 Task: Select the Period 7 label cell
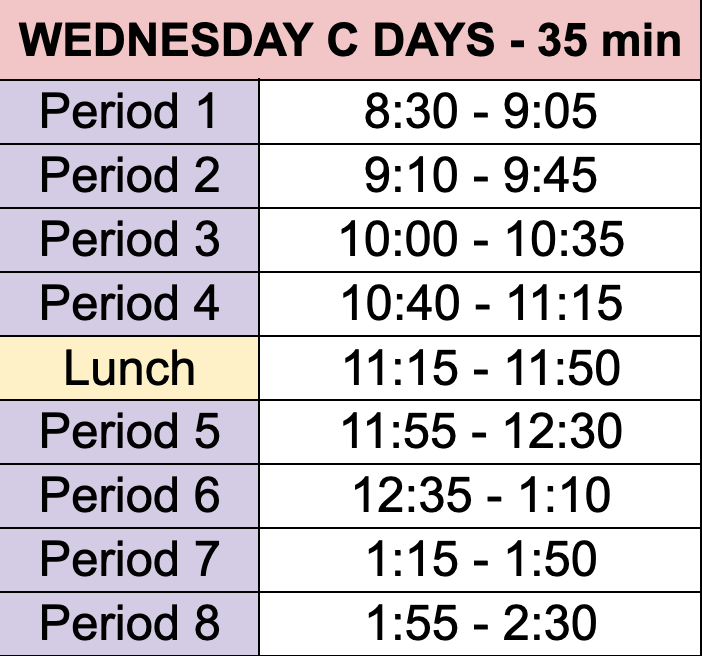pyautogui.click(x=129, y=560)
